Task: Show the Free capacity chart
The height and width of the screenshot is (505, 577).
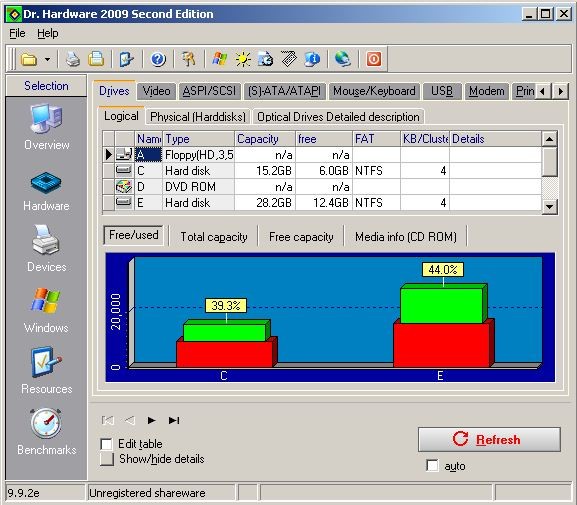Action: coord(301,237)
